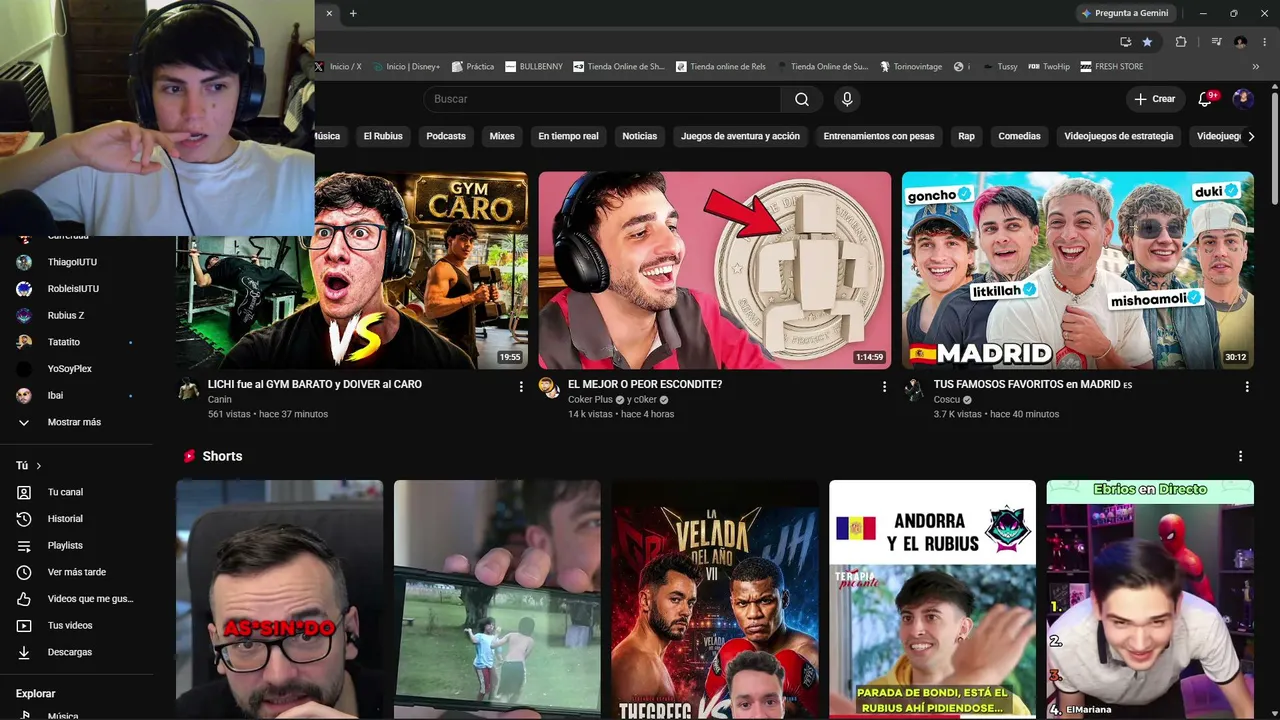The width and height of the screenshot is (1280, 720).
Task: Open options menu for TUS FAMOSOS FAVORITOS video
Action: point(1247,386)
